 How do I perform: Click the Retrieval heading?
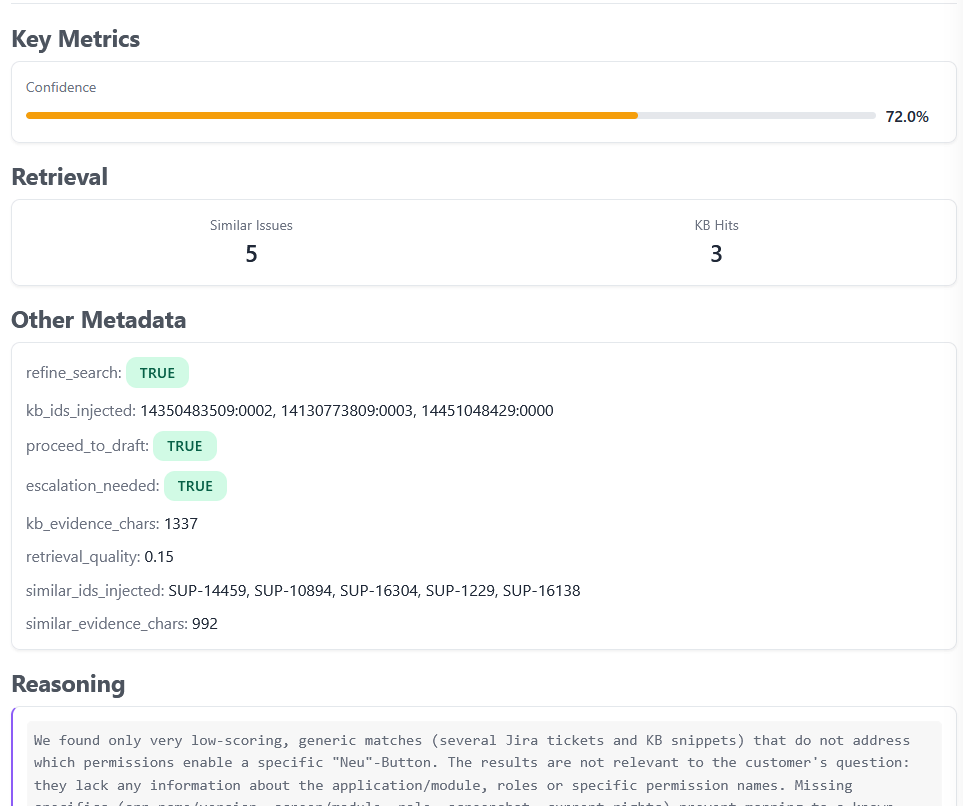pos(60,177)
